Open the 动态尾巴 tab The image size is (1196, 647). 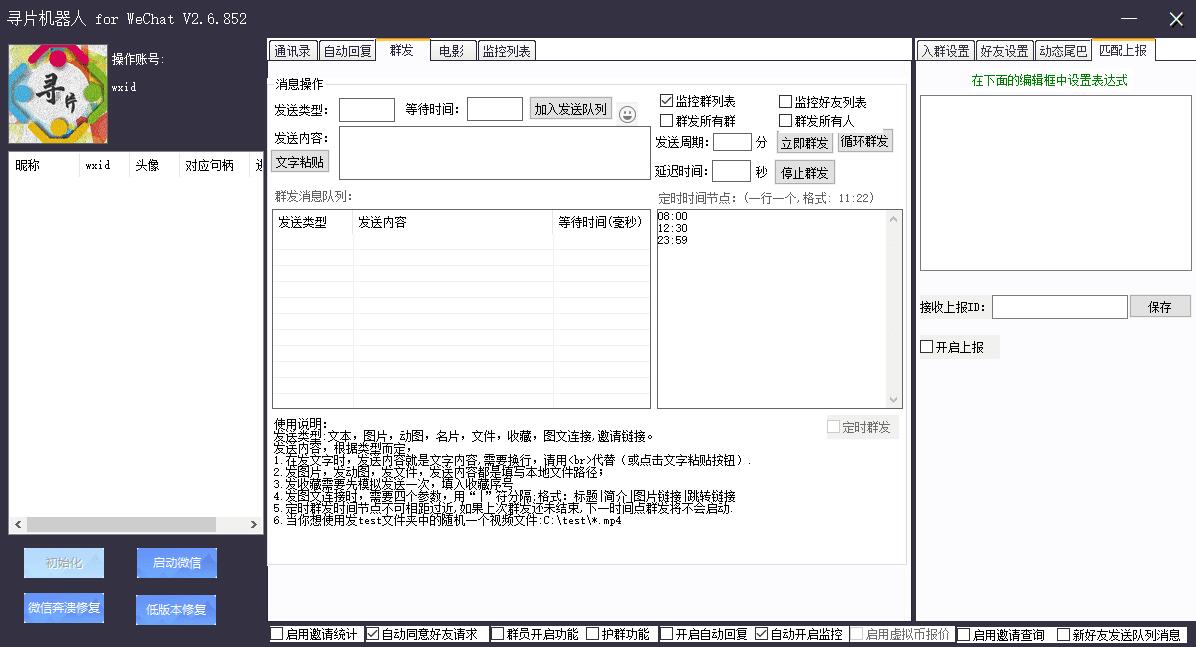point(1063,51)
